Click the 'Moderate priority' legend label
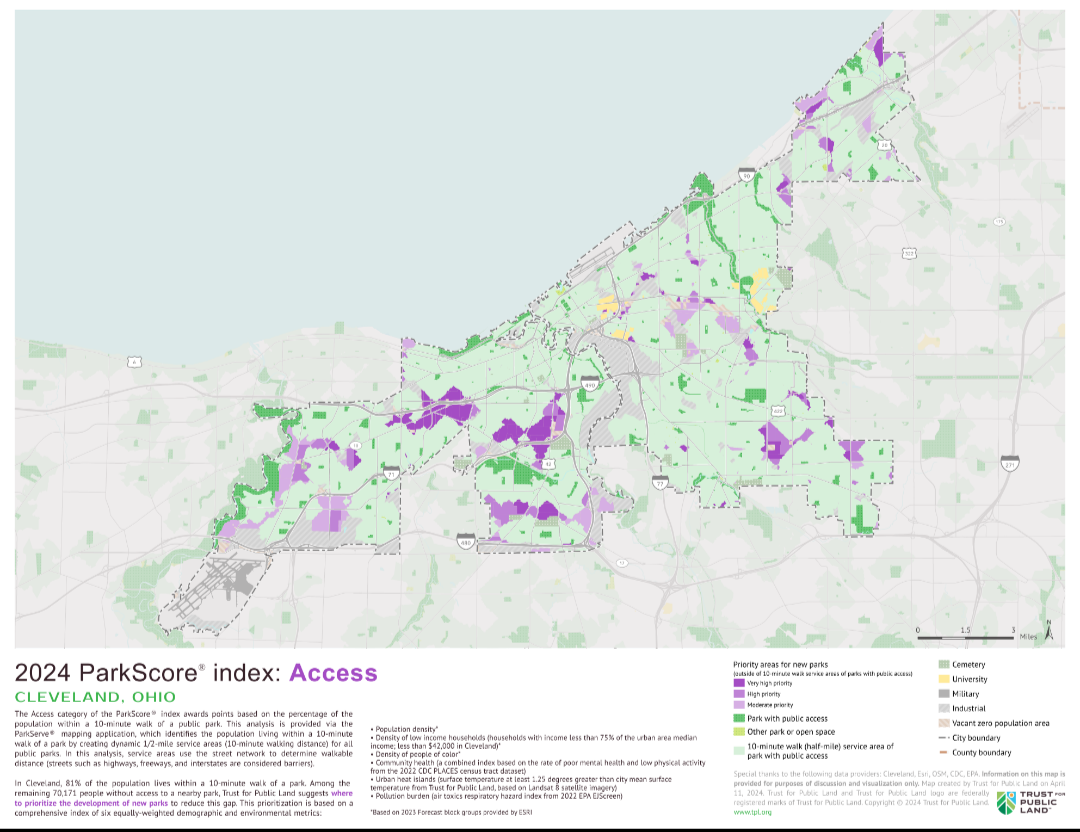 click(770, 705)
